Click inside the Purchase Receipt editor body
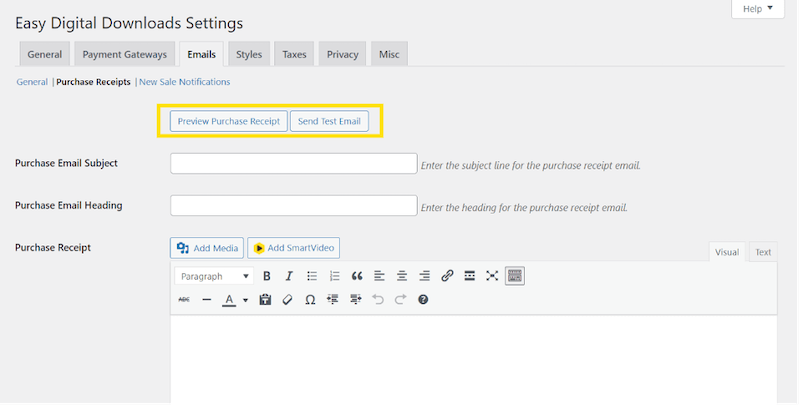The image size is (800, 405). pos(473,360)
